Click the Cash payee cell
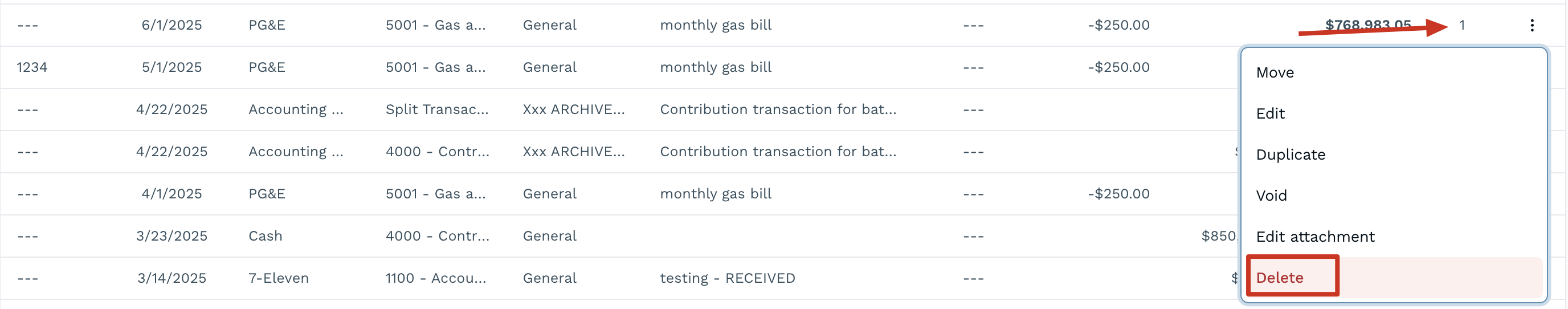Viewport: 1568px width, 309px height. [x=265, y=236]
